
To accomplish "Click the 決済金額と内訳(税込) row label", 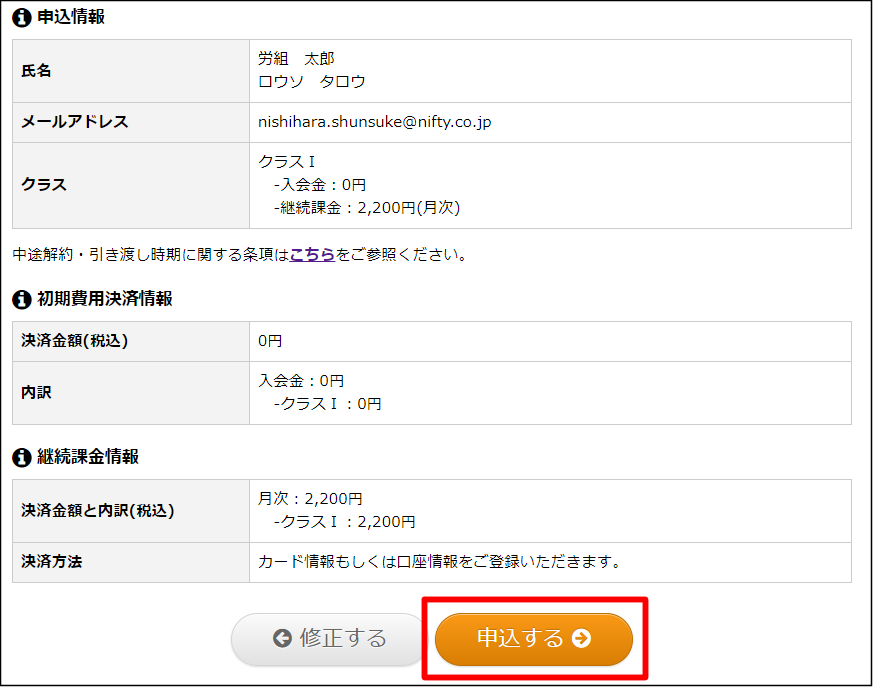I will coord(98,511).
